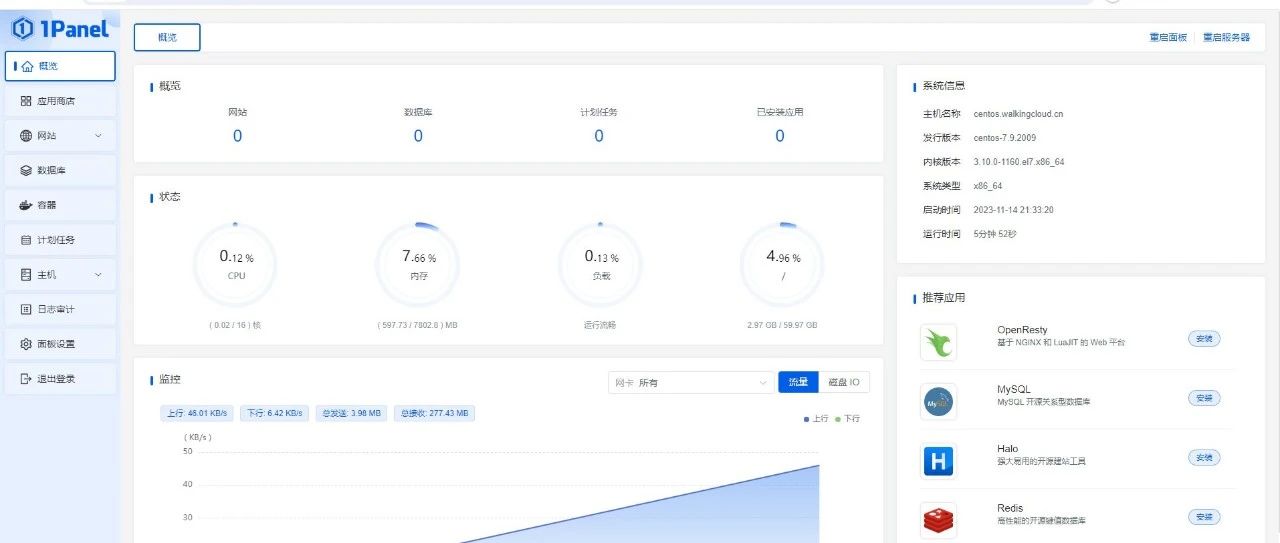Click the Halo app icon
The width and height of the screenshot is (1280, 543).
(x=938, y=461)
